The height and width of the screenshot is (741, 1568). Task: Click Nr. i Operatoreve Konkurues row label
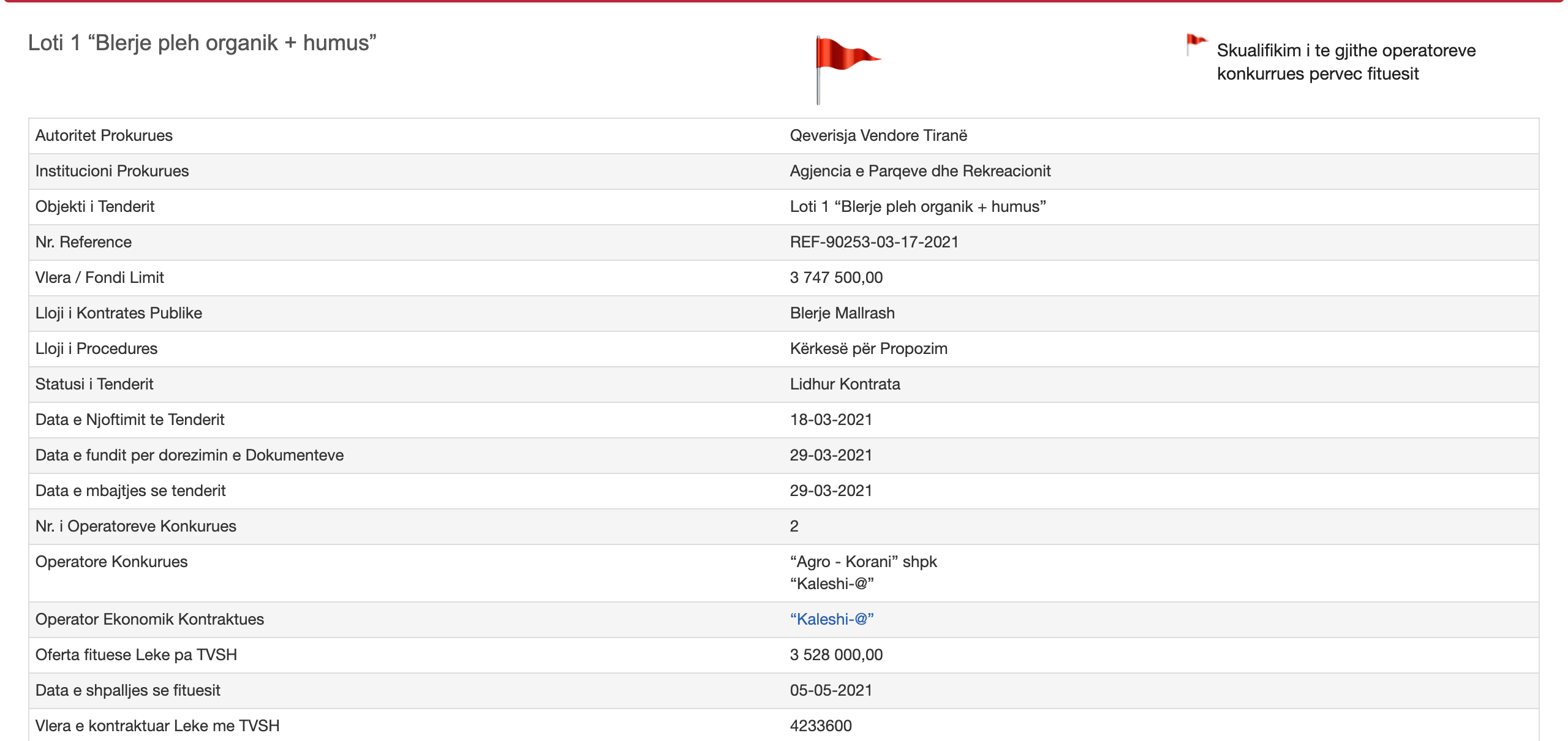click(x=135, y=526)
